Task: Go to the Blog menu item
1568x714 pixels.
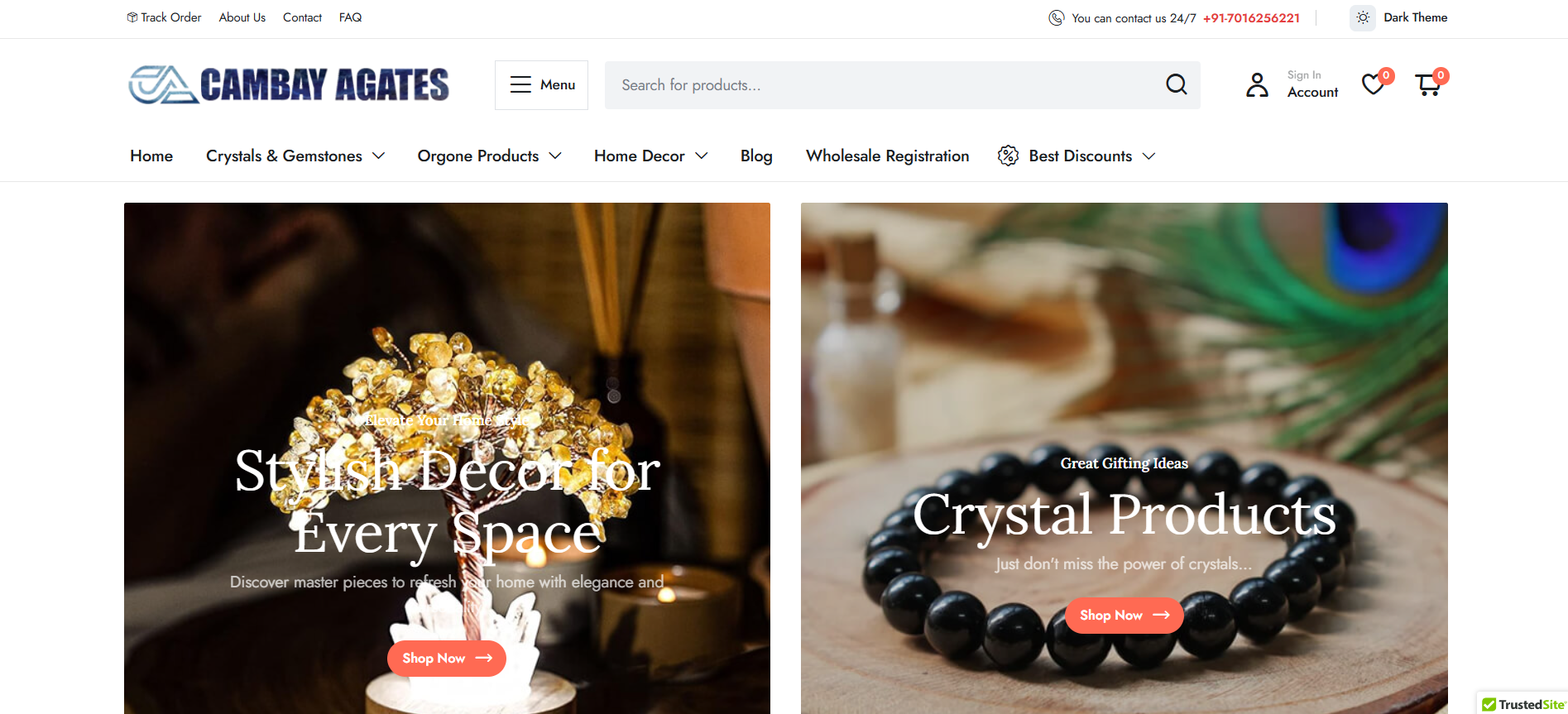Action: click(756, 156)
